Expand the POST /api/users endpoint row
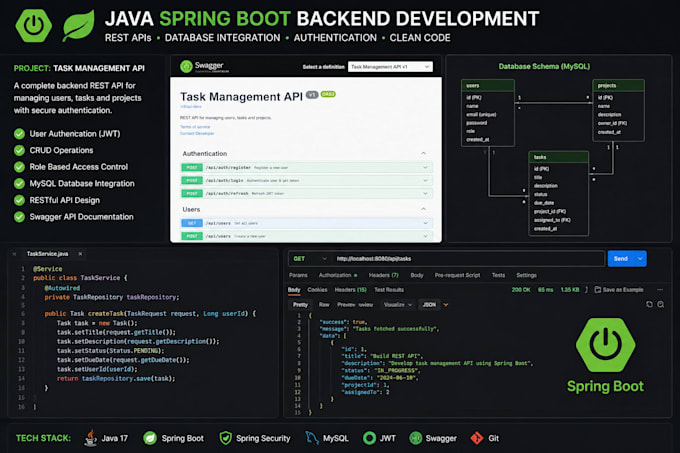Image resolution: width=680 pixels, height=453 pixels. [x=306, y=236]
